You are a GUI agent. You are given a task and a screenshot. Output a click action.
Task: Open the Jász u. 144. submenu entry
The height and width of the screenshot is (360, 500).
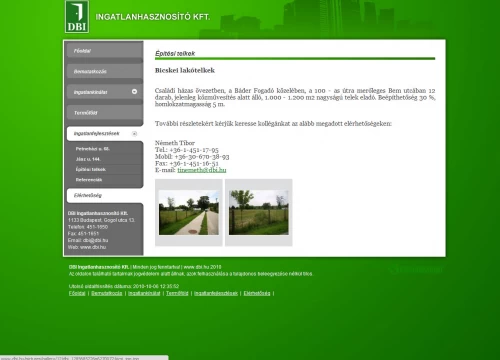tap(88, 159)
